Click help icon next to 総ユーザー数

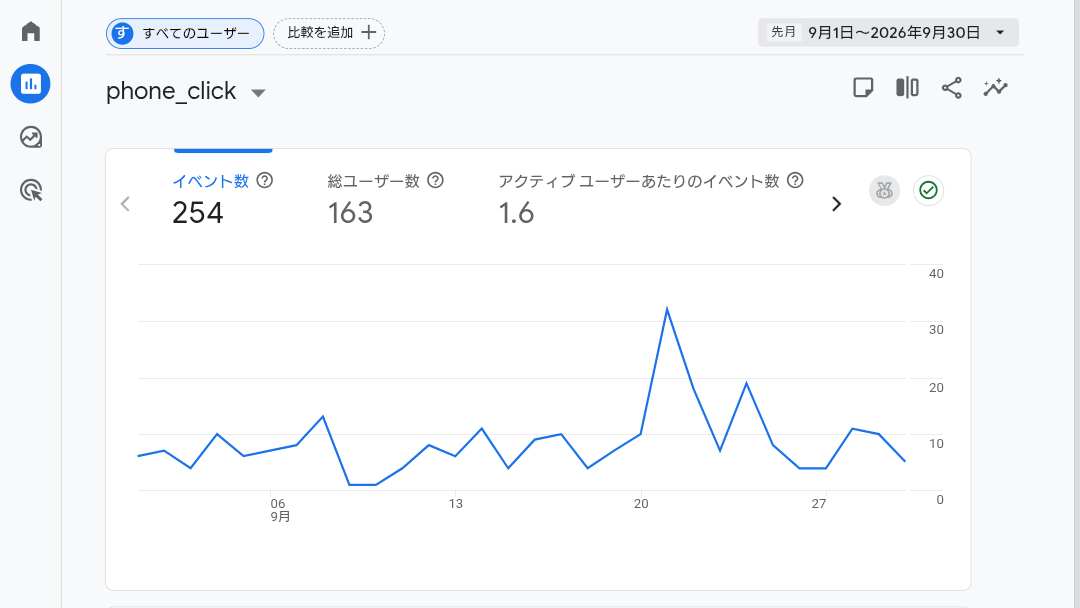pyautogui.click(x=435, y=180)
